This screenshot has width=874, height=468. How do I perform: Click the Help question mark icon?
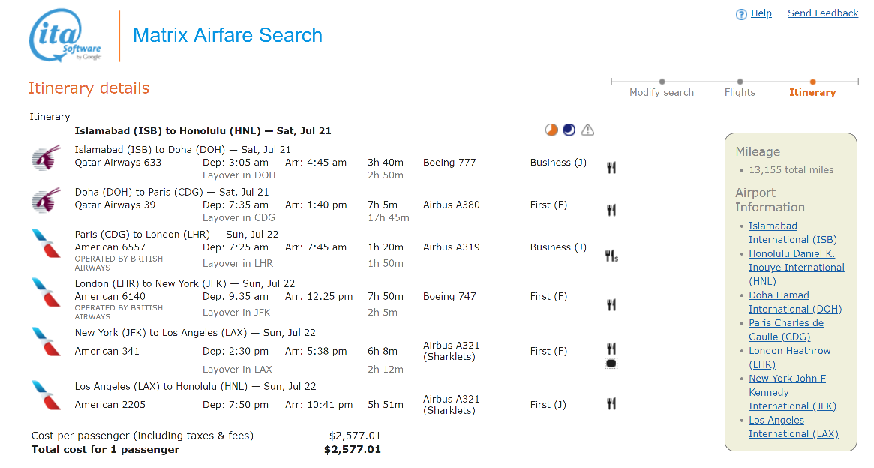[741, 13]
